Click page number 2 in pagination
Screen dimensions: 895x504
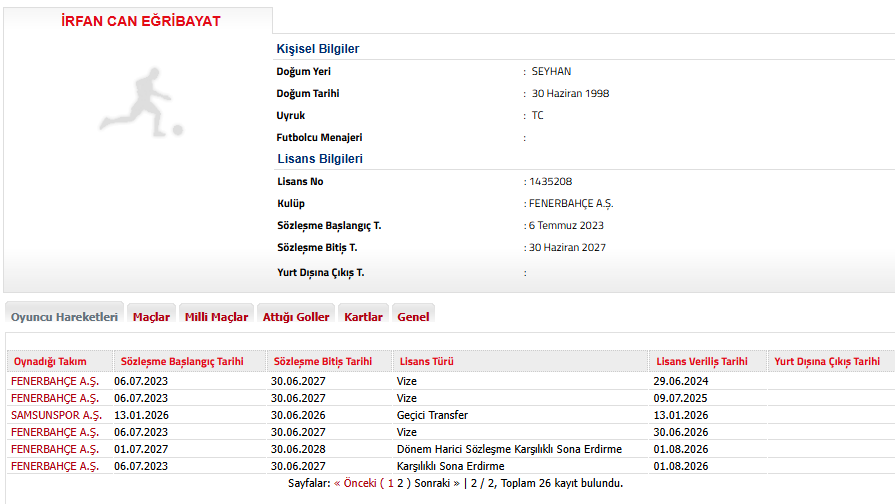pyautogui.click(x=400, y=483)
